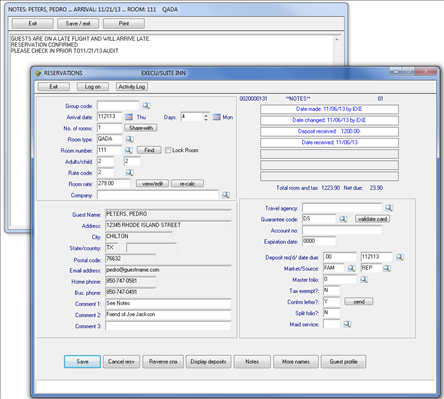This screenshot has width=444, height=399.
Task: Click the send confirmation letter button
Action: 359,302
